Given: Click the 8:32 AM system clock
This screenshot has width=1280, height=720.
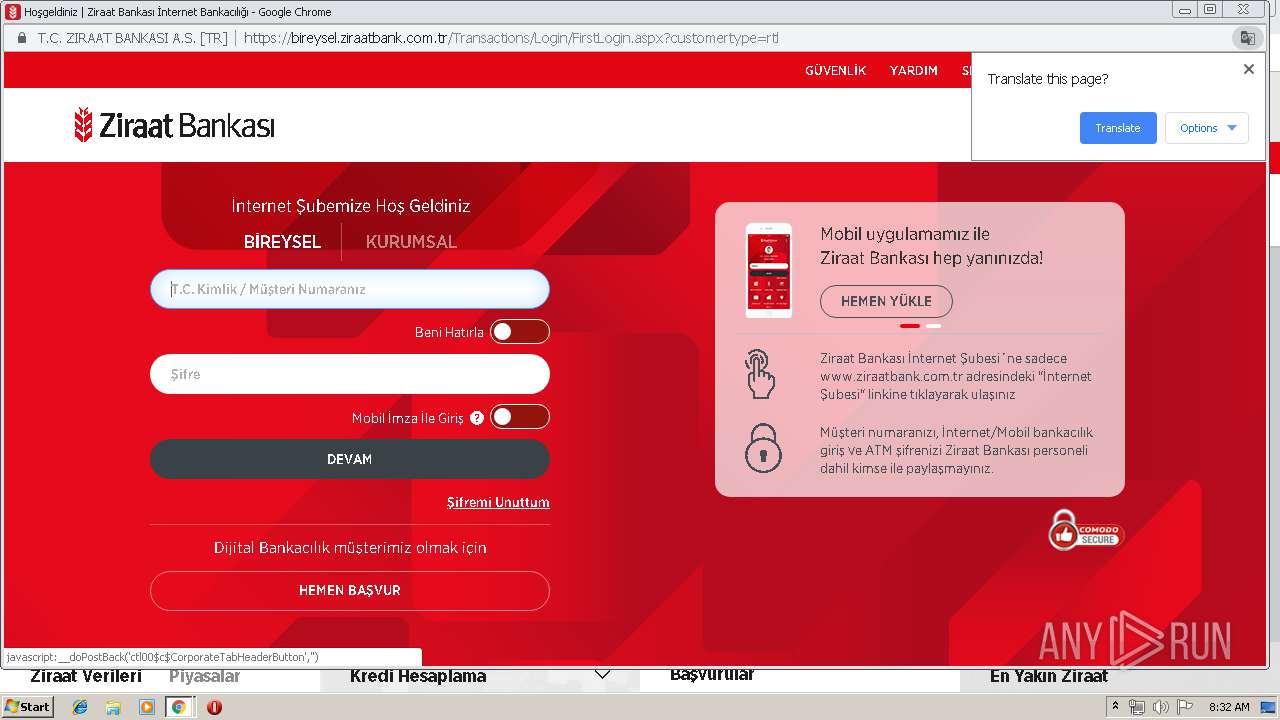Looking at the screenshot, I should (1229, 707).
